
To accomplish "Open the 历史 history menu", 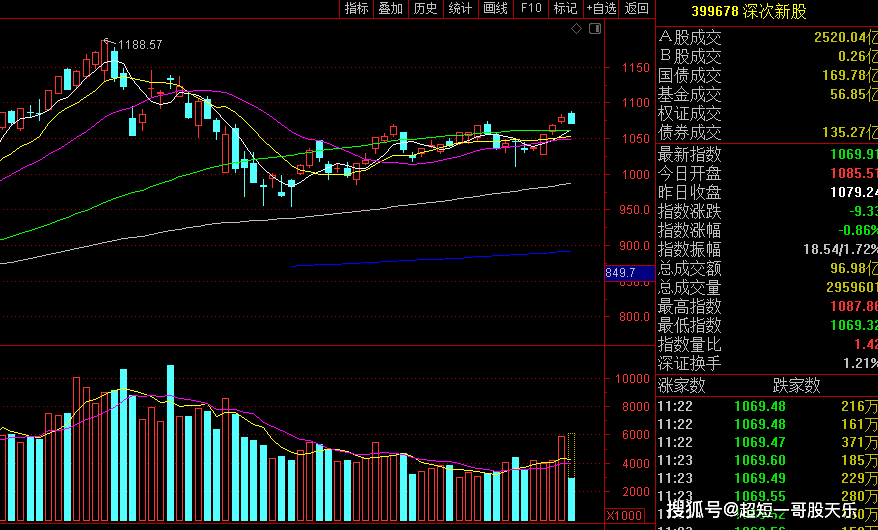I will tap(425, 8).
